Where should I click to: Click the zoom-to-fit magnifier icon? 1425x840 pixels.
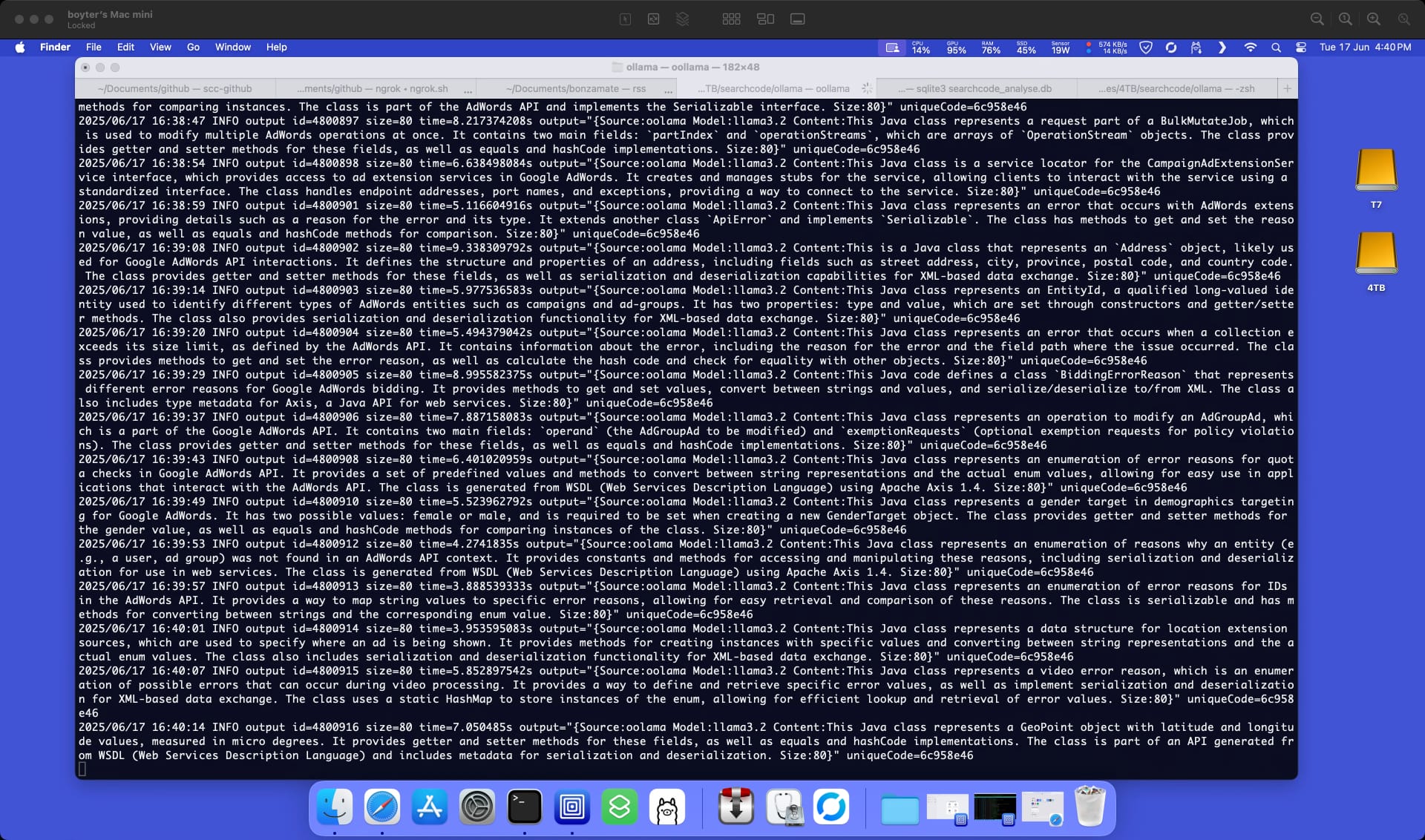pyautogui.click(x=1403, y=19)
